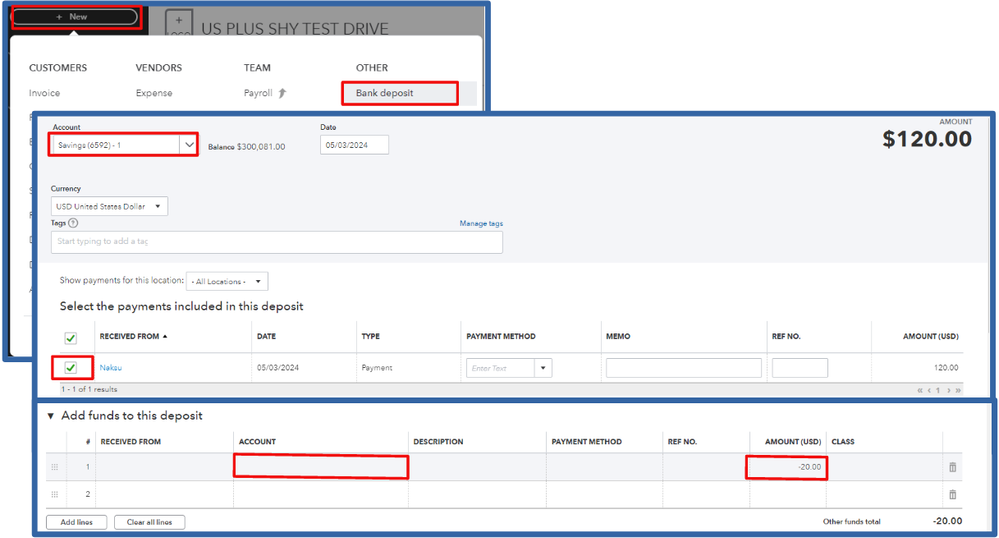Click the $120.00 total amount
Screen dimensions: 999x538
[x=927, y=139]
